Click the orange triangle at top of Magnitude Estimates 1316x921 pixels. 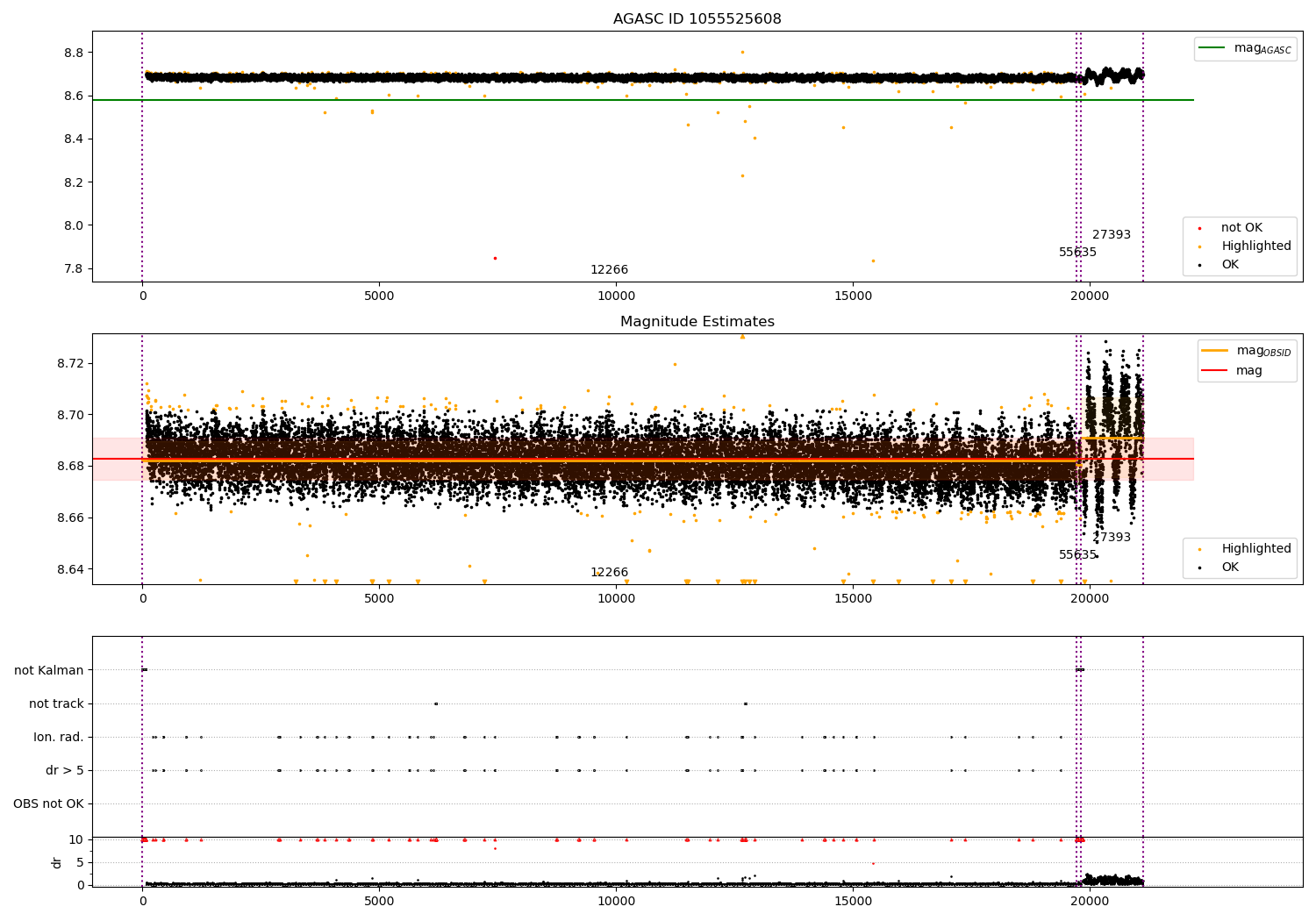click(x=742, y=336)
